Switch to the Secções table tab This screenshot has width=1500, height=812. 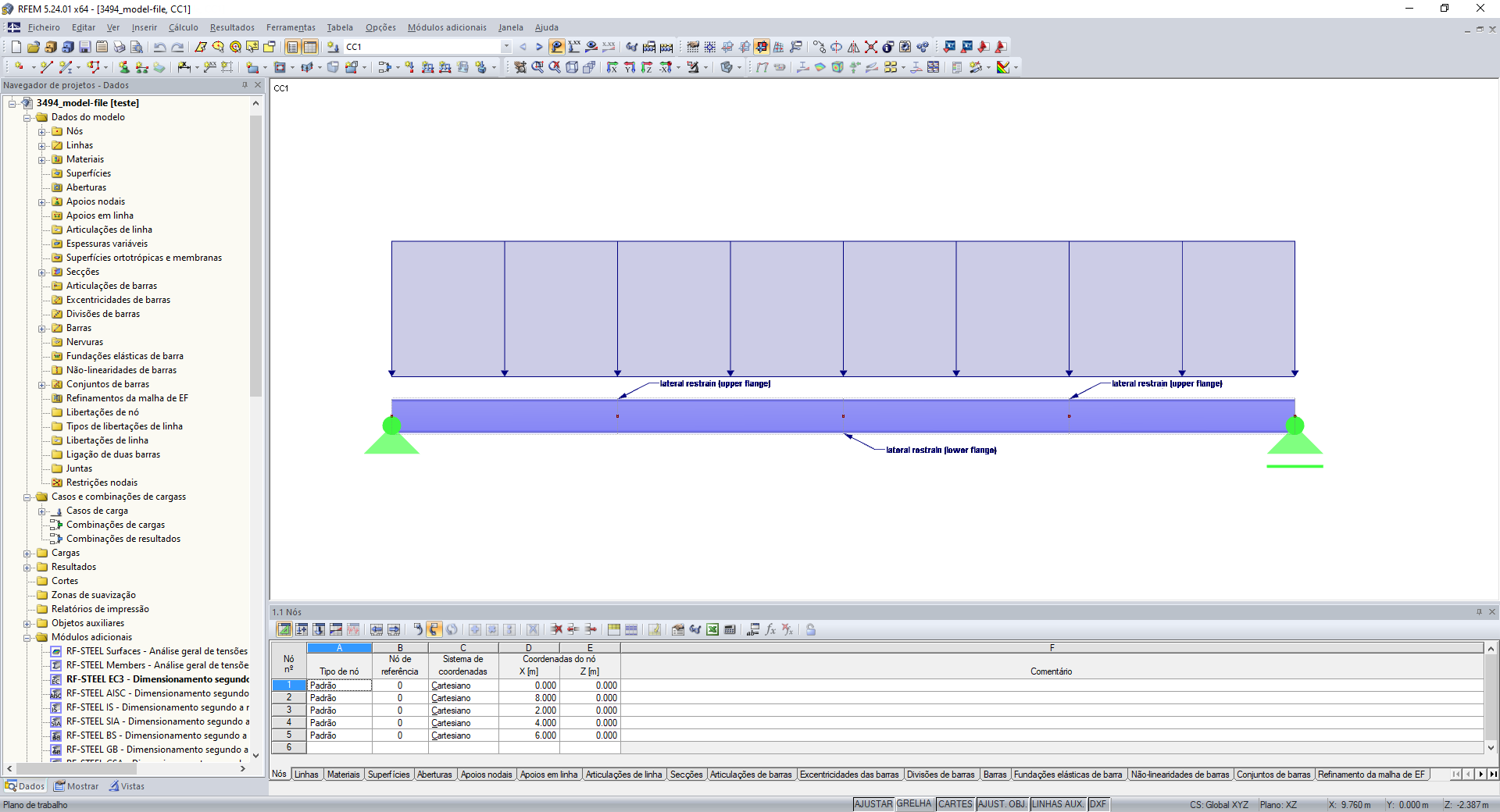pos(685,775)
